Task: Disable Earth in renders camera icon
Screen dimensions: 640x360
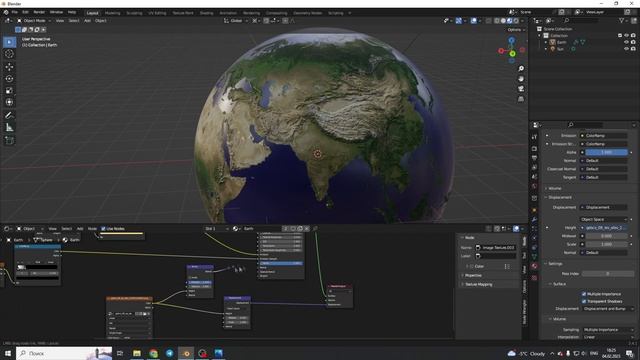Action: pos(633,42)
